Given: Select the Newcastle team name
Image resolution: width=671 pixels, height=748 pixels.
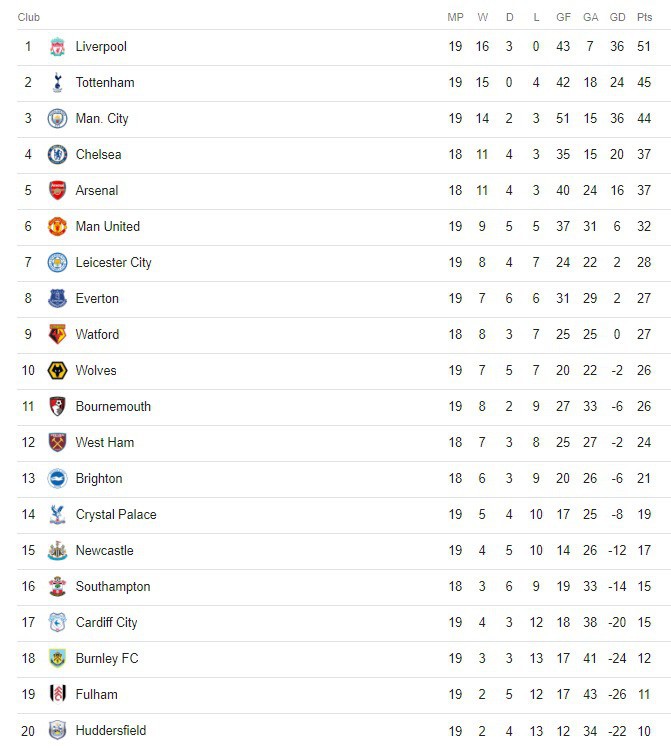Looking at the screenshot, I should coord(104,551).
